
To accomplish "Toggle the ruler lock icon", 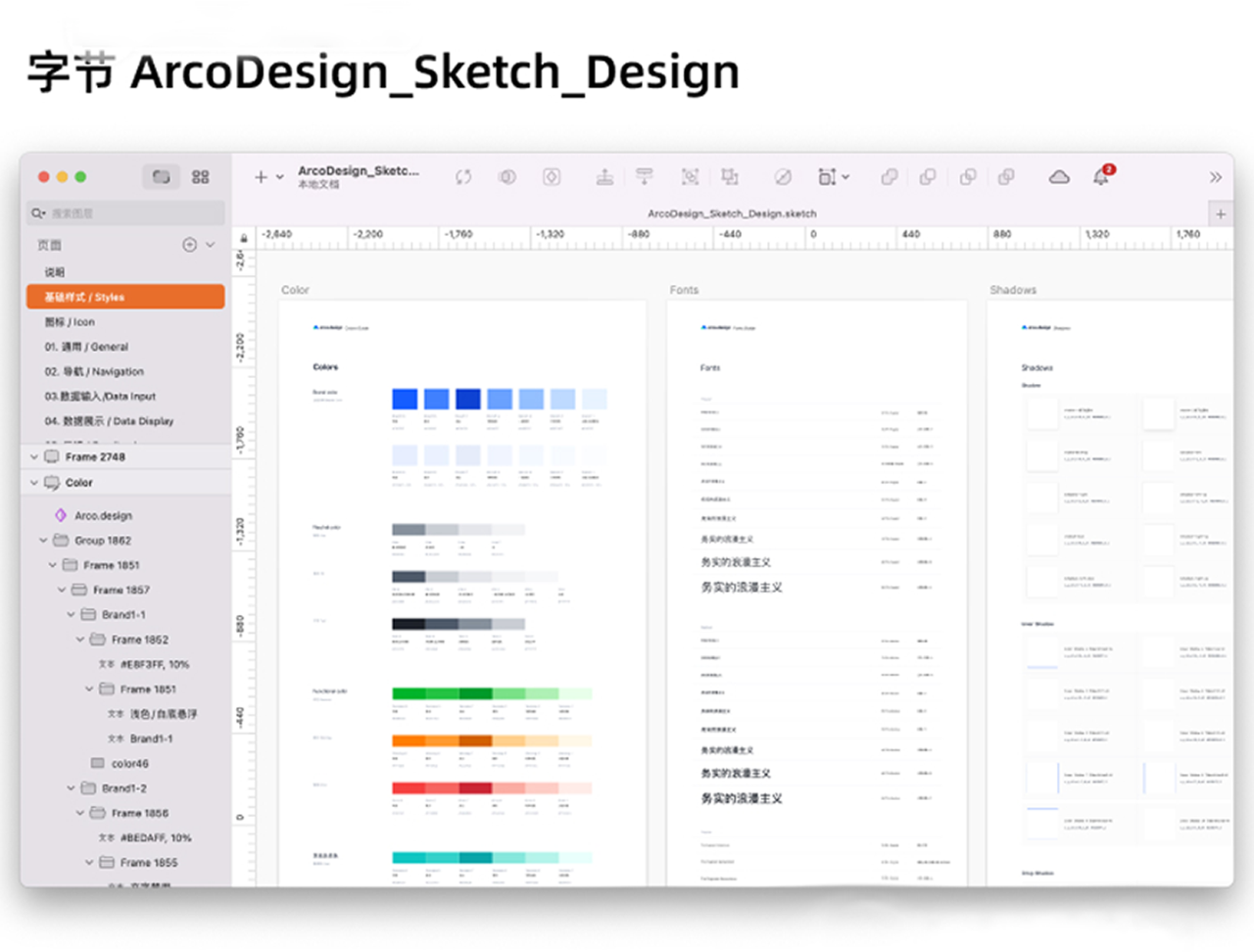I will 244,238.
